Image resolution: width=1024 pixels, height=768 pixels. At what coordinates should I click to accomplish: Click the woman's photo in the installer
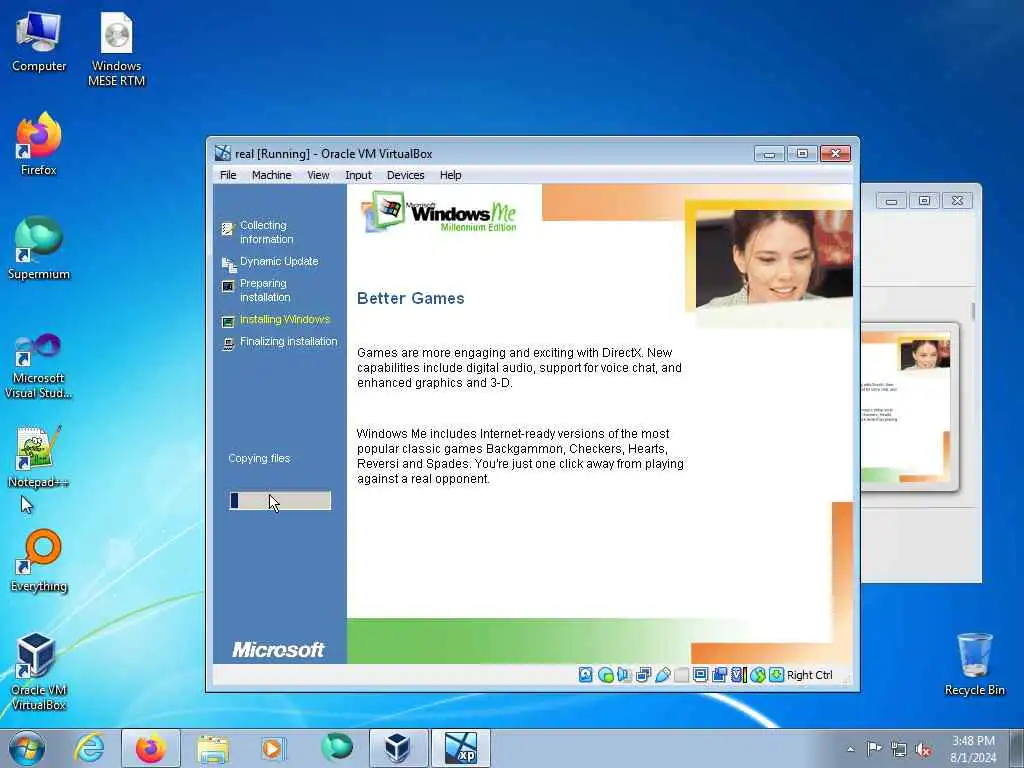774,259
